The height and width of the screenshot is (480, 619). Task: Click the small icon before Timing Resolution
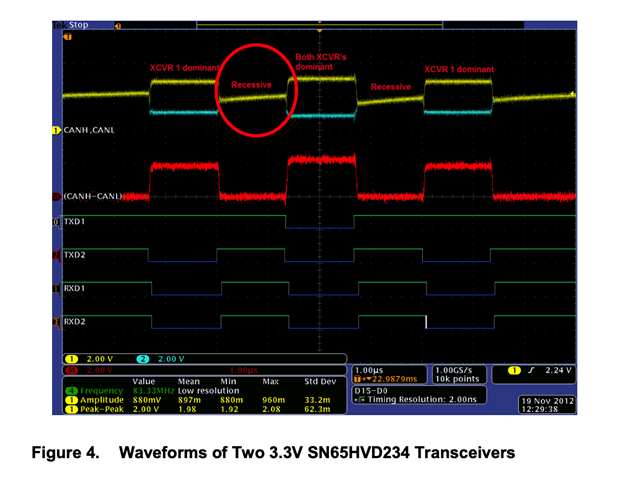click(x=359, y=400)
